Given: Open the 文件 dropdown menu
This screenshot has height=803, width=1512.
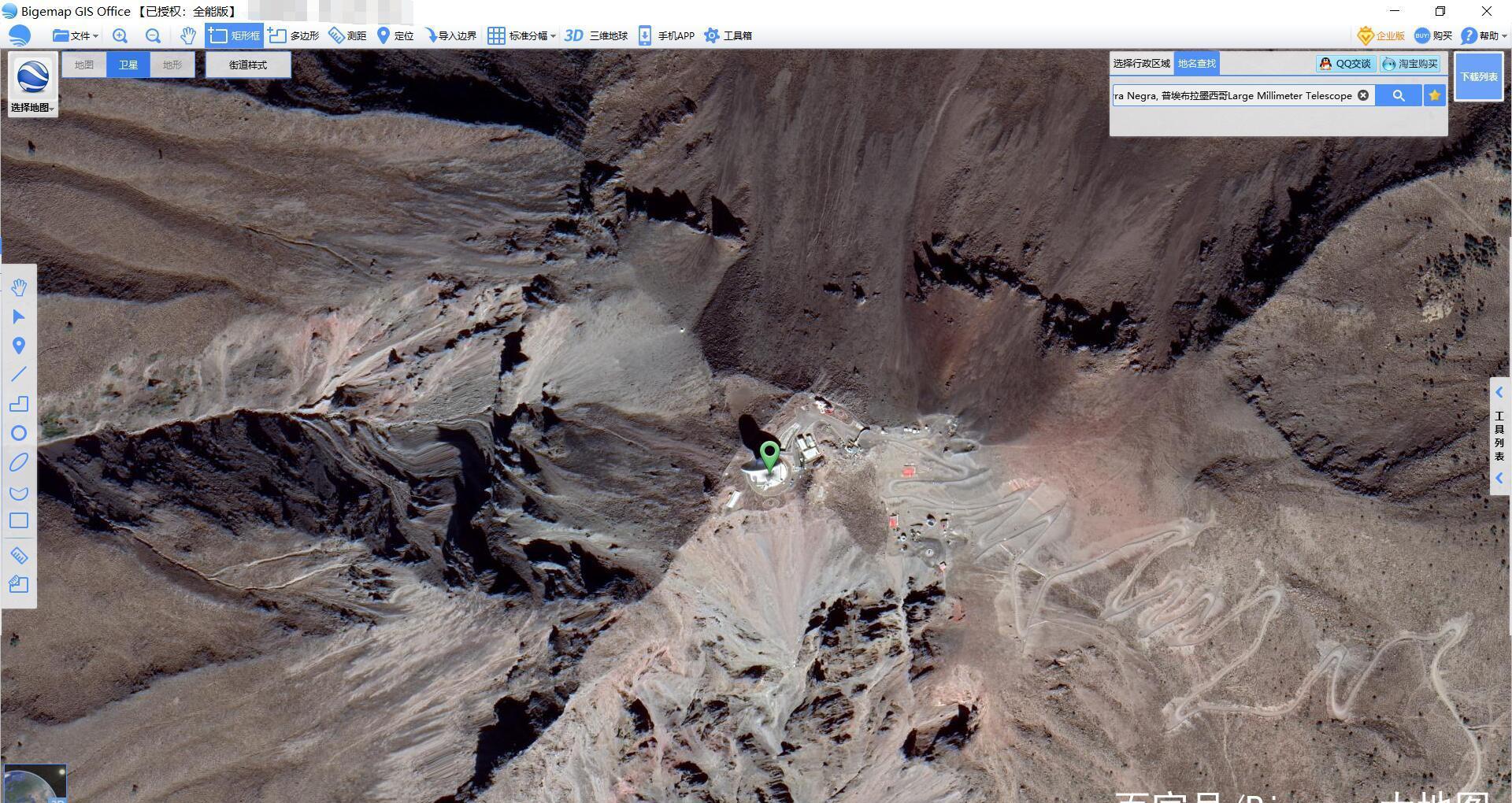Looking at the screenshot, I should [x=76, y=35].
